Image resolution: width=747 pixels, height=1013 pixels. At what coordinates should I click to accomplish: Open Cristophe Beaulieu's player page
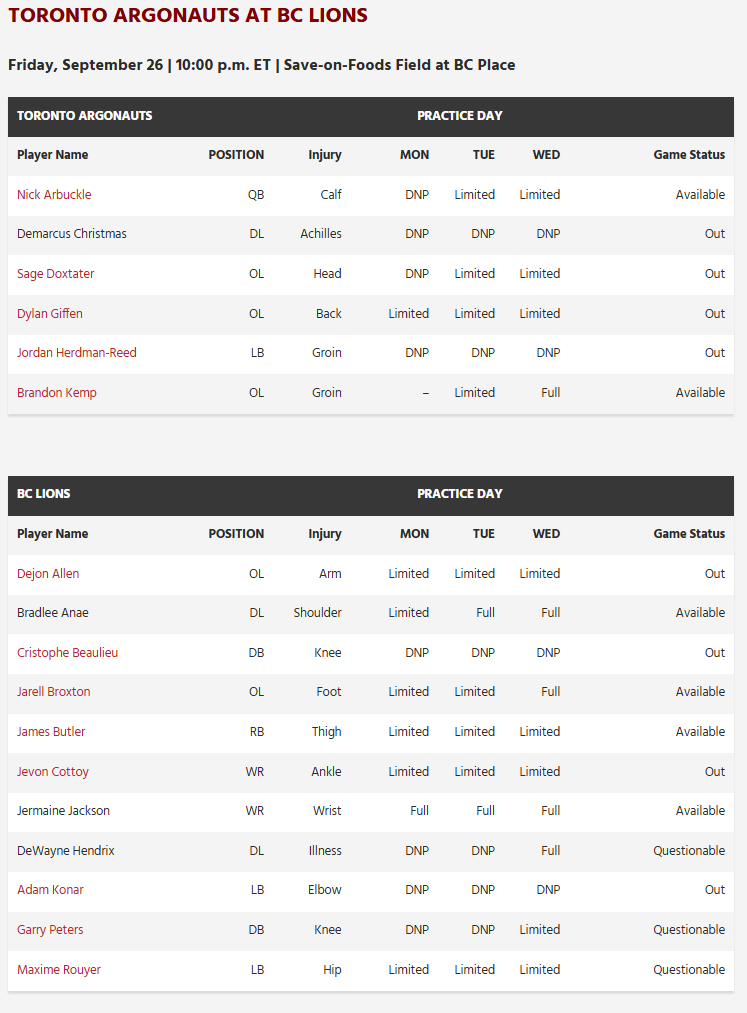click(67, 653)
